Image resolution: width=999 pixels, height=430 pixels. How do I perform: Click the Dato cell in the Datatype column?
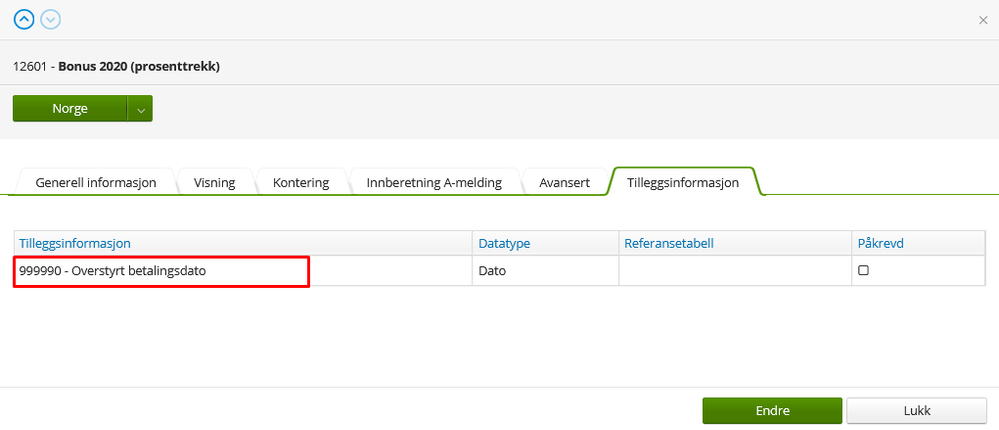click(x=492, y=271)
